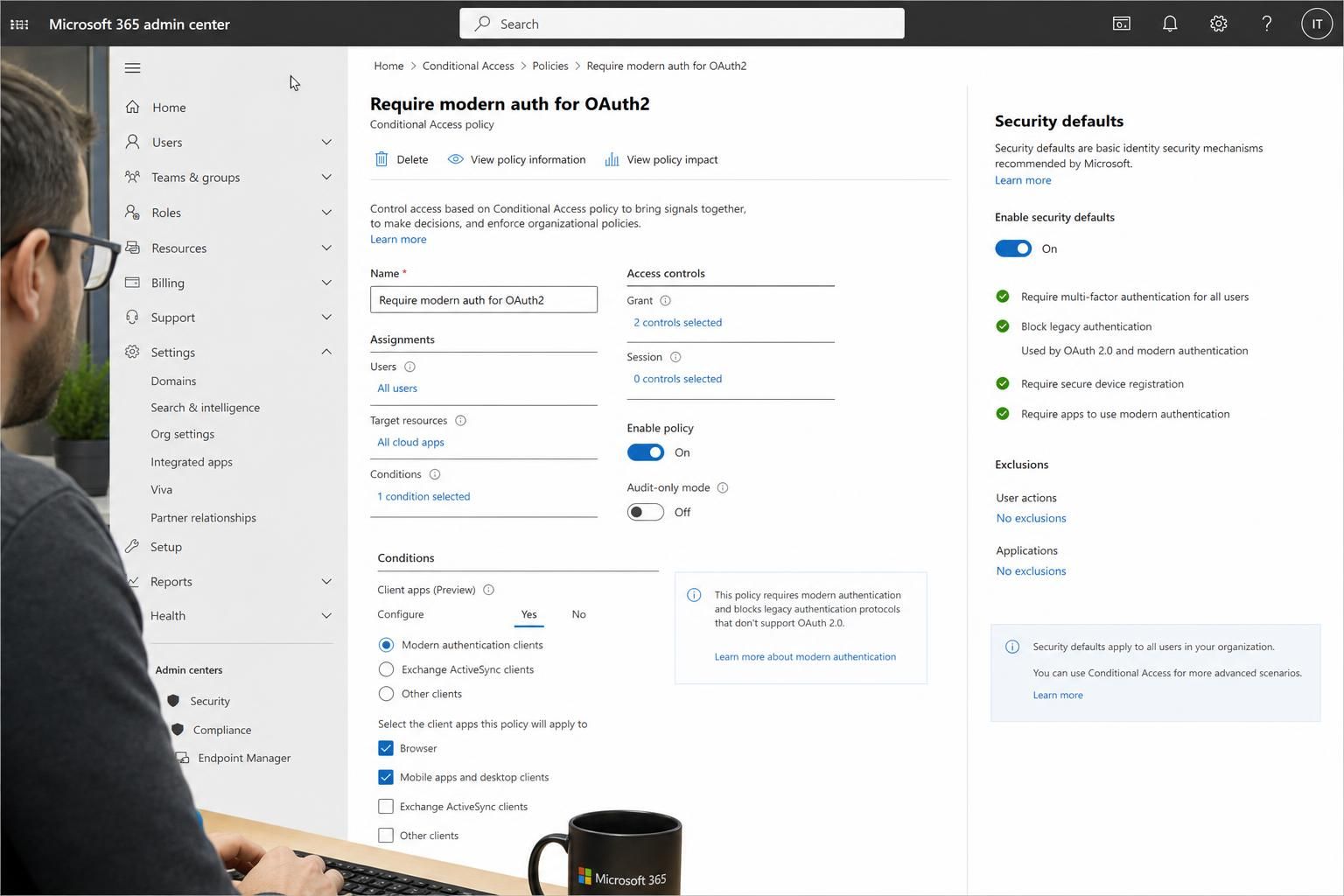Screen dimensions: 1344x896
Task: Select Exchange ActiveSync clients radio button
Action: (386, 669)
